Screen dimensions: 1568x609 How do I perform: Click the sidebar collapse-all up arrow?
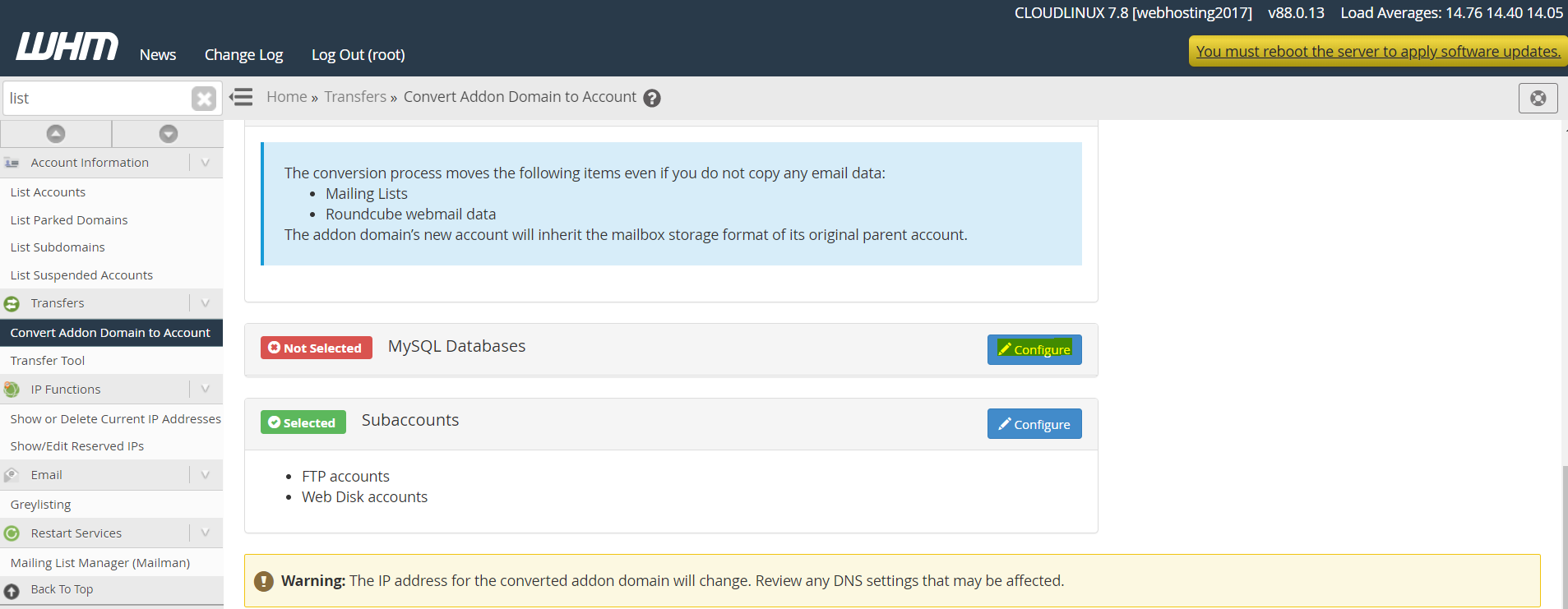[x=56, y=133]
